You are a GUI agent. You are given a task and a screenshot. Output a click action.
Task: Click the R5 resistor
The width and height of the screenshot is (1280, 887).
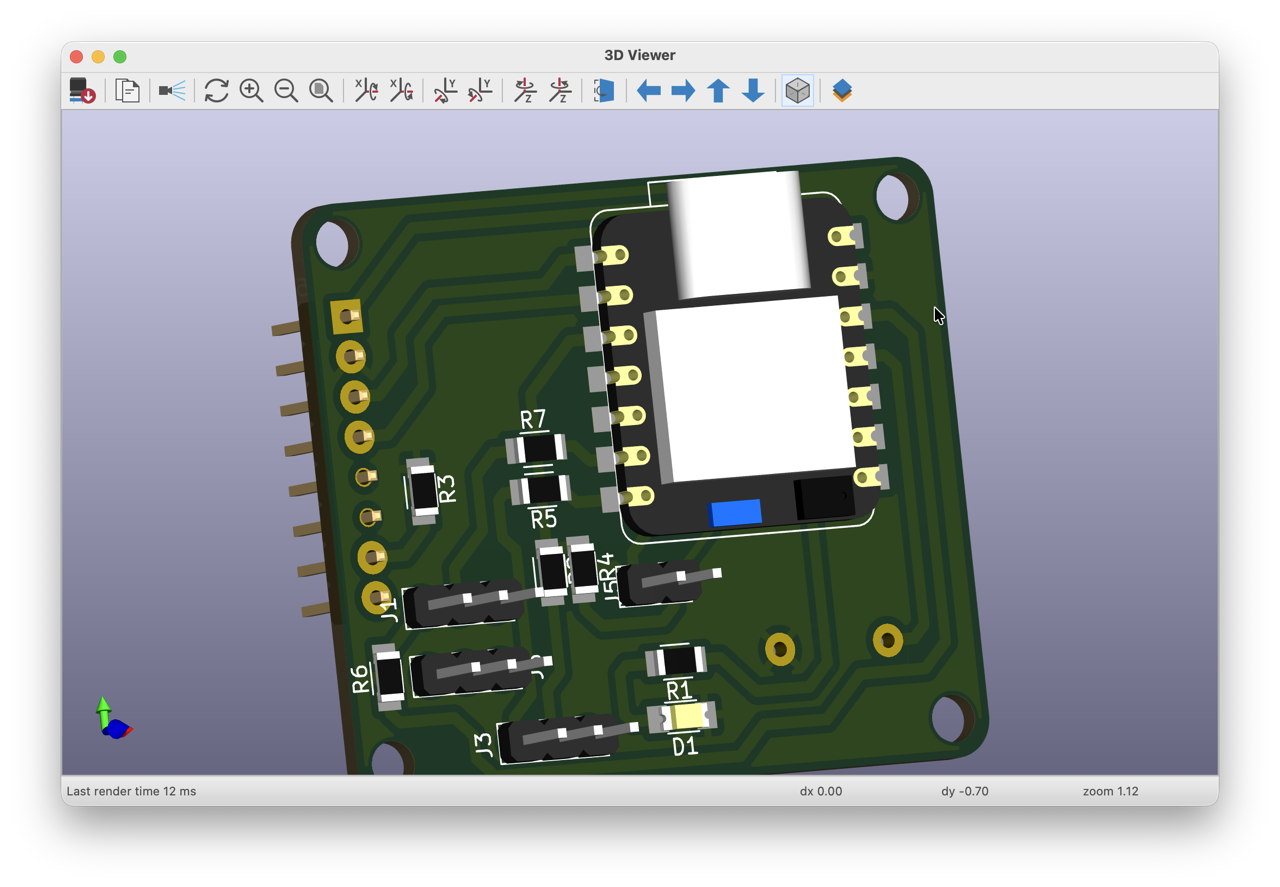pos(541,489)
